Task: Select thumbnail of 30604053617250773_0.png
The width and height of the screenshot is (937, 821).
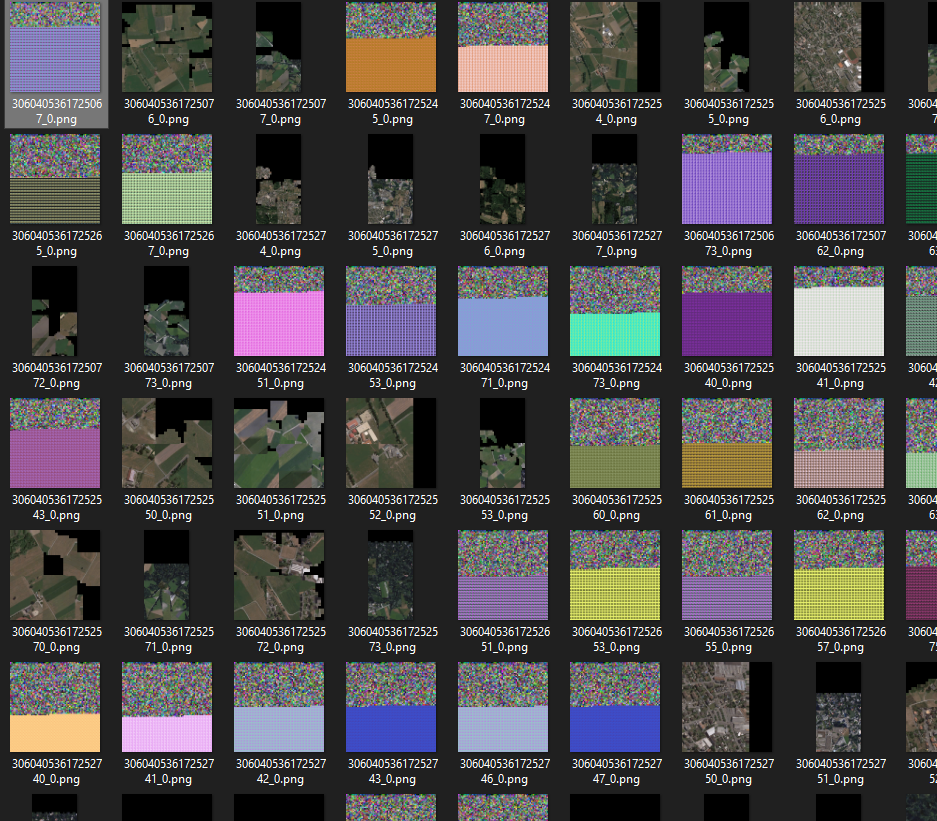Action: click(x=167, y=311)
